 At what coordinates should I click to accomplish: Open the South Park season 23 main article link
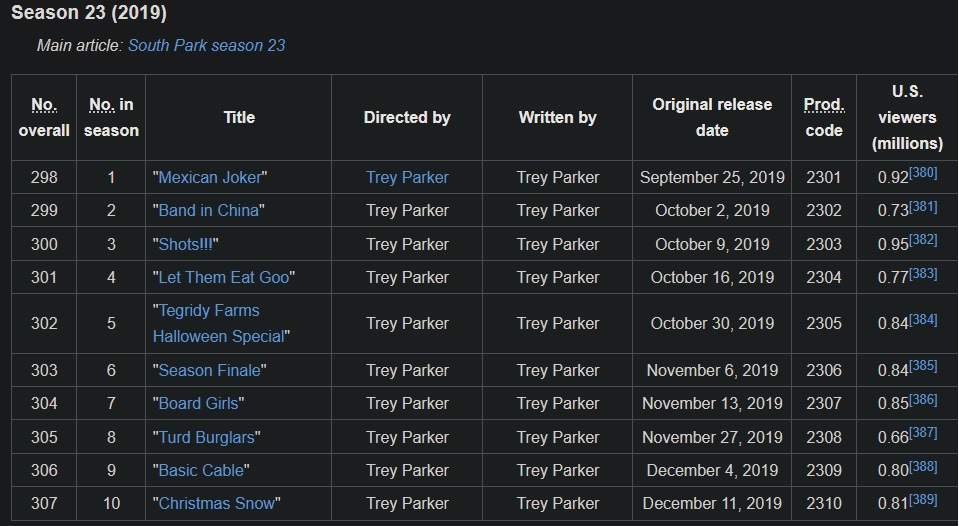click(x=206, y=45)
